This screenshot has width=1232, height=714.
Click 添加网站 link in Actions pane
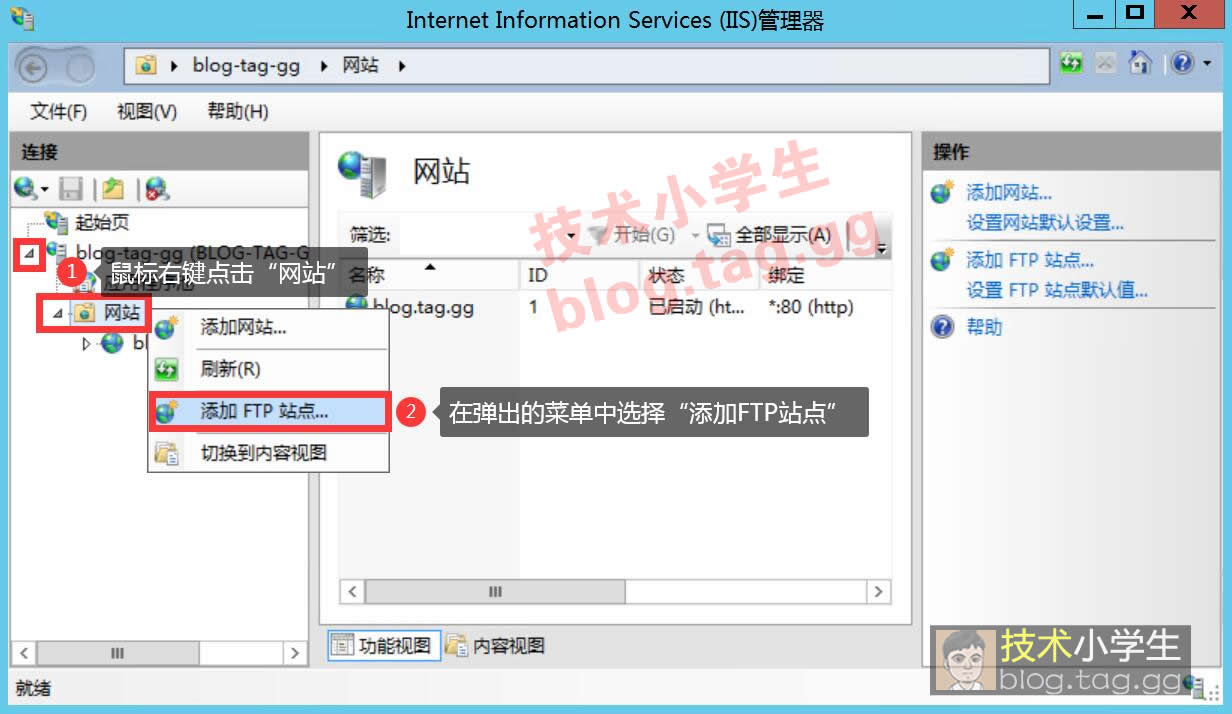[x=1008, y=193]
